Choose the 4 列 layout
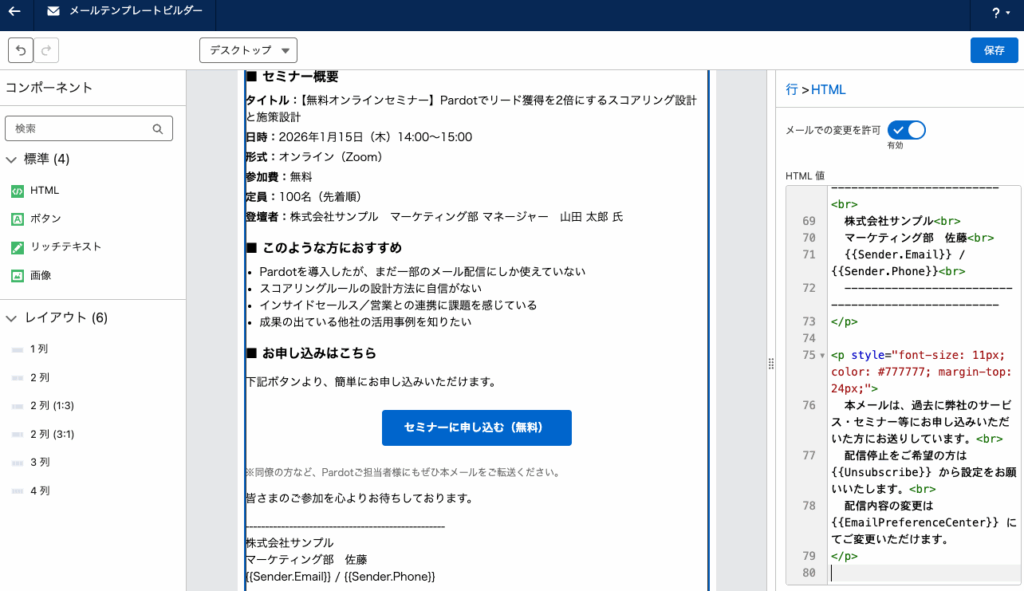1024x591 pixels. pos(40,491)
